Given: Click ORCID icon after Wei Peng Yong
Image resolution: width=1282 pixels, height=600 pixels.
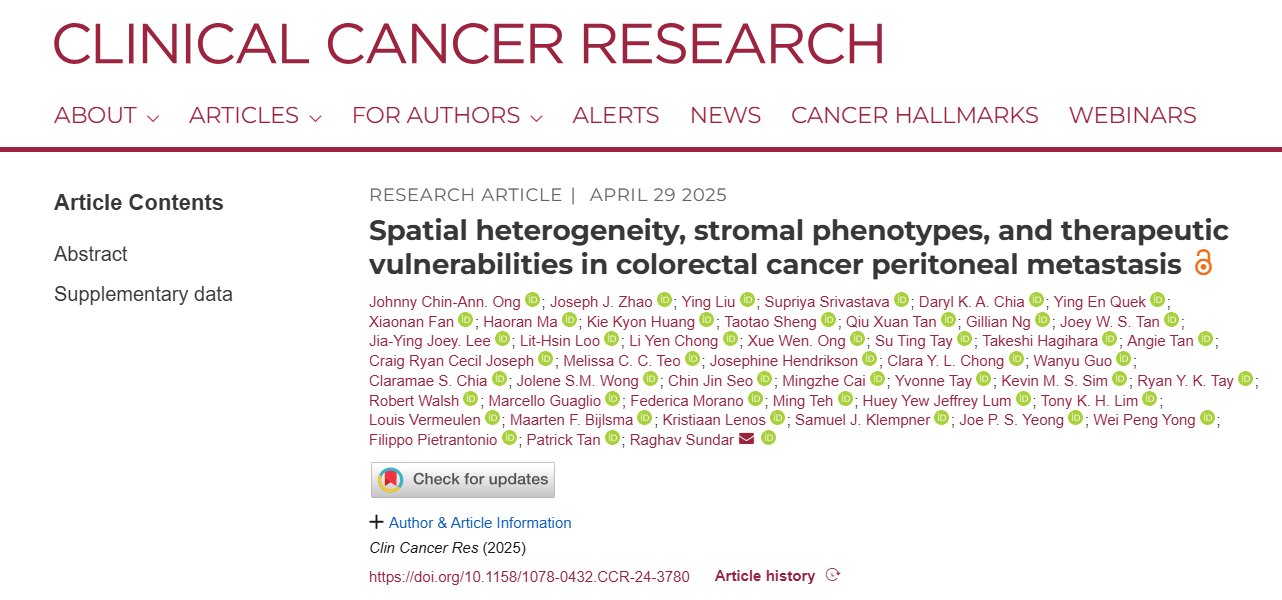Looking at the screenshot, I should tap(1208, 418).
